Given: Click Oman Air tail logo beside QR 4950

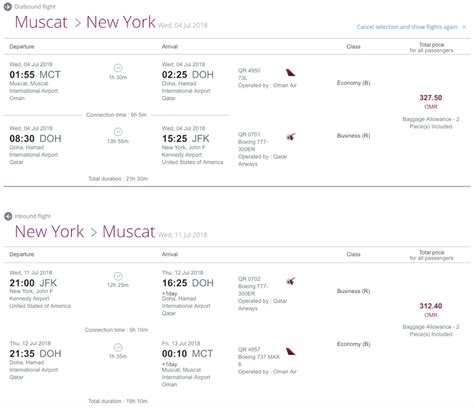Looking at the screenshot, I should [x=290, y=72].
